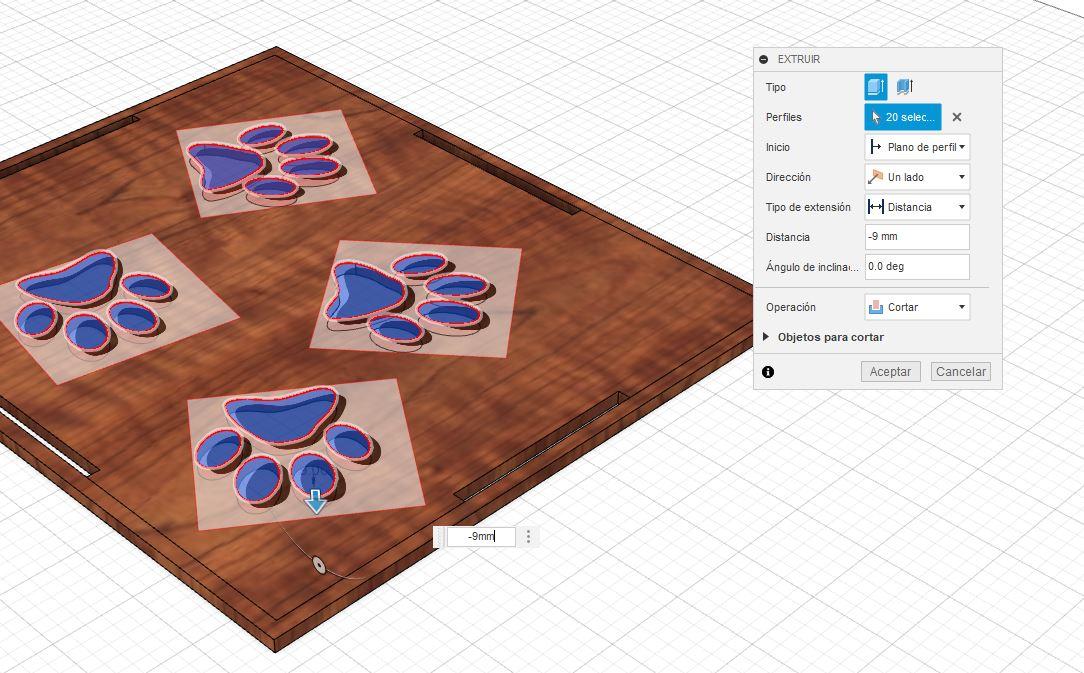Click the blue extrude distance arrow manipulator

(316, 501)
